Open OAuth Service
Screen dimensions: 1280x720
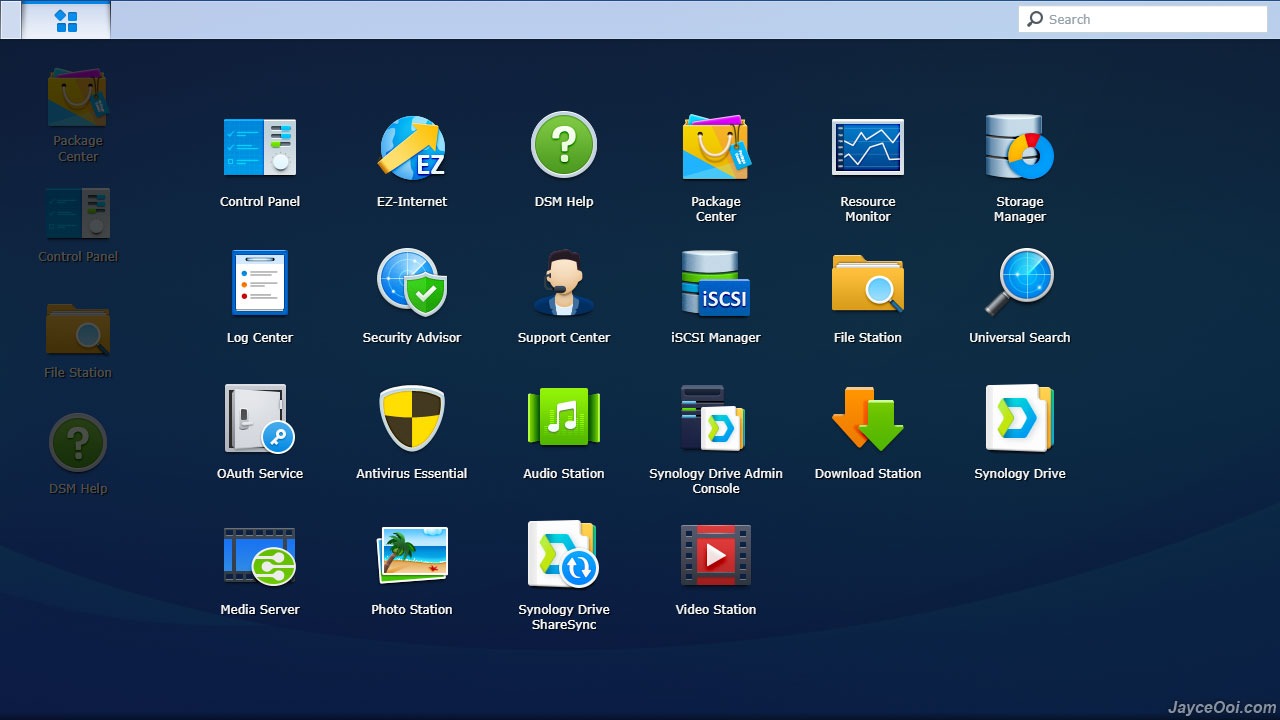(260, 419)
